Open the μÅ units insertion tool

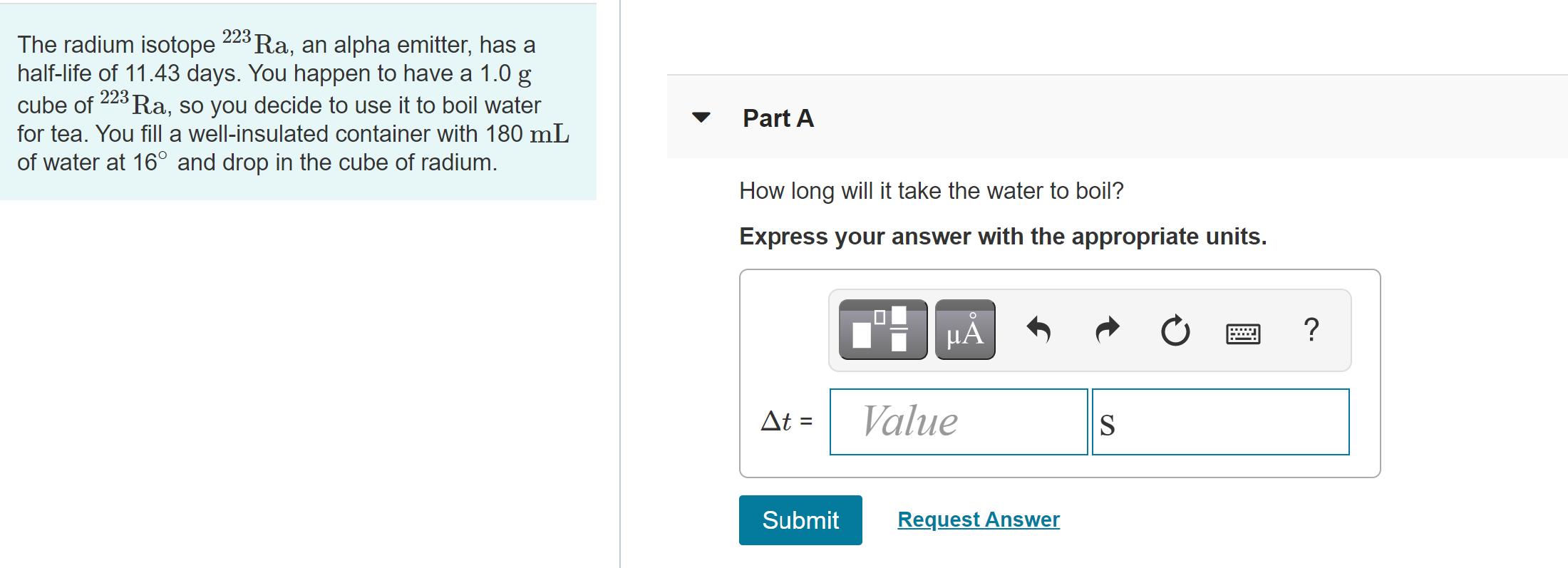964,329
